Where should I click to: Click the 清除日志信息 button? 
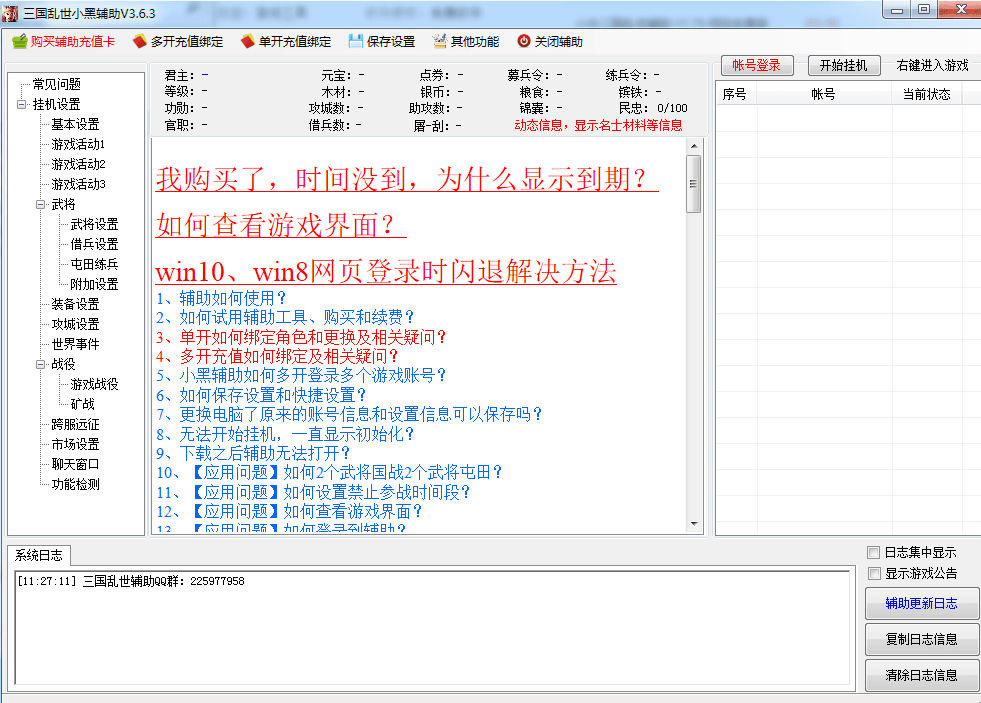coord(921,675)
